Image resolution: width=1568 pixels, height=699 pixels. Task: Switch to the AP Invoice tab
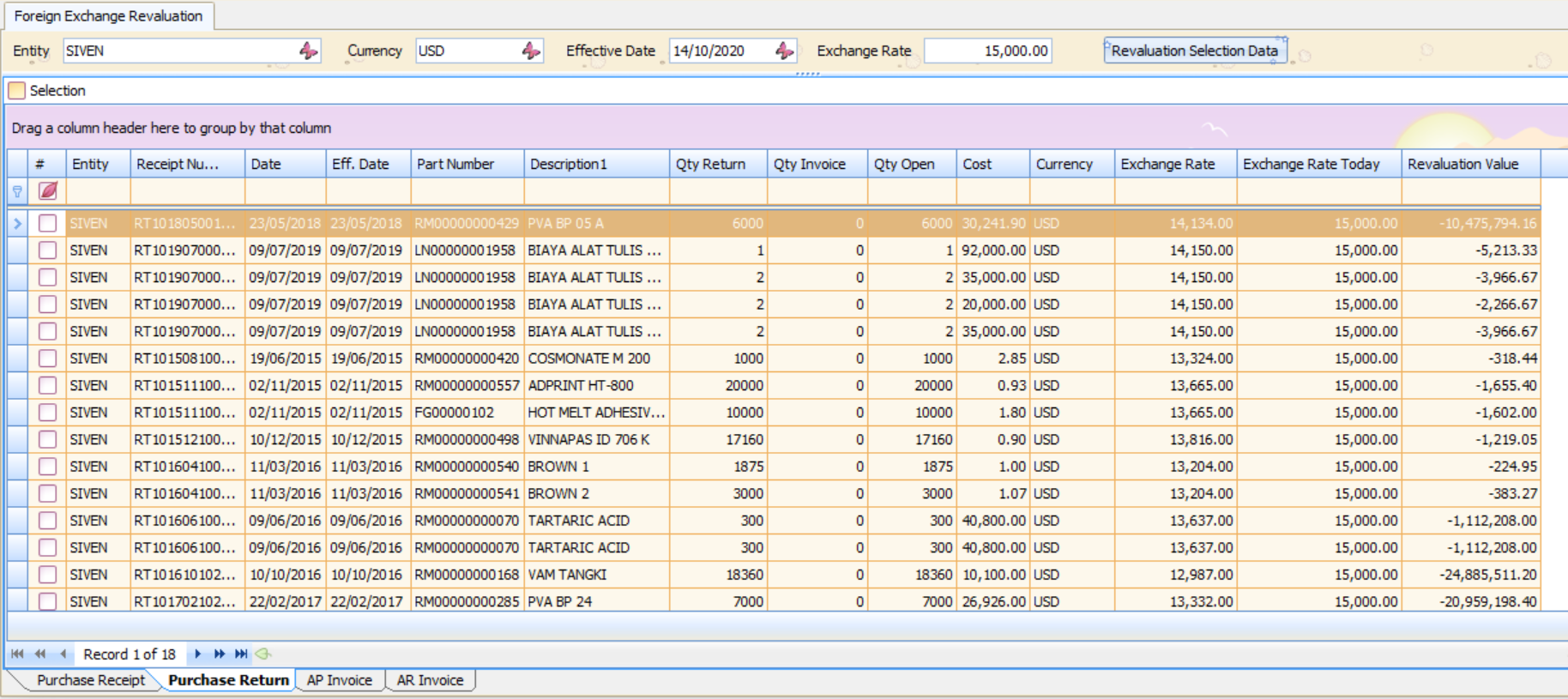[x=340, y=680]
